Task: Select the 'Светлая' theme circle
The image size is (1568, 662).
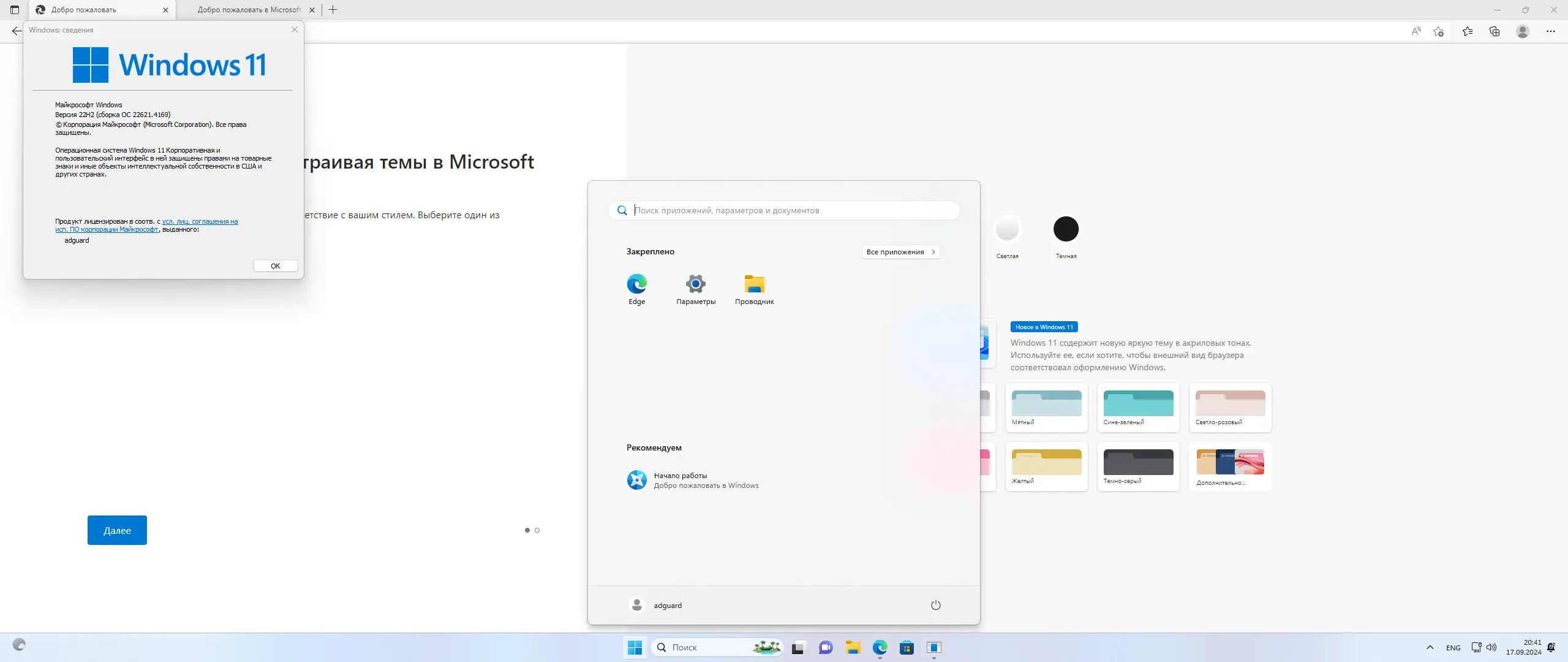Action: click(x=1008, y=229)
